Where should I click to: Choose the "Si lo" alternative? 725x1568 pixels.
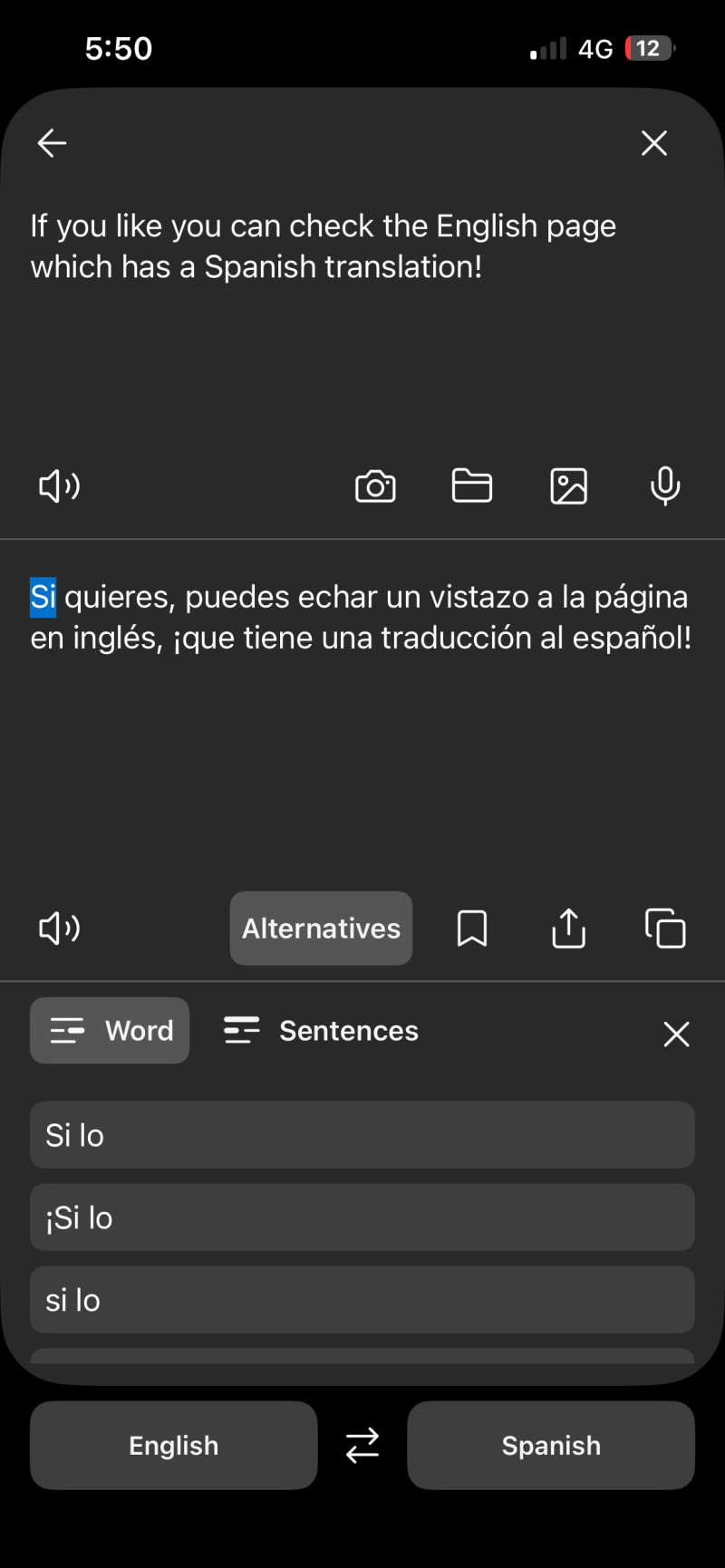(362, 1135)
